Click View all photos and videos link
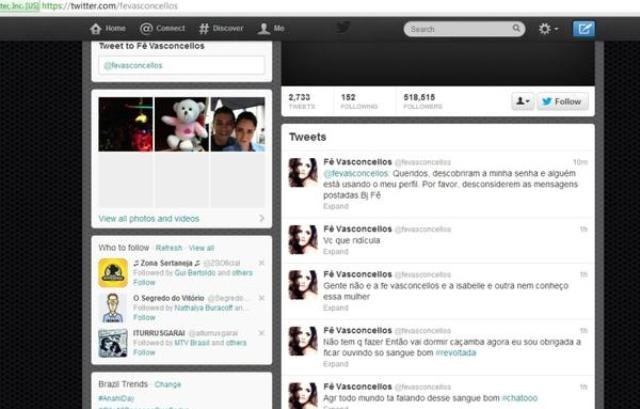This screenshot has height=409, width=640. click(x=149, y=219)
